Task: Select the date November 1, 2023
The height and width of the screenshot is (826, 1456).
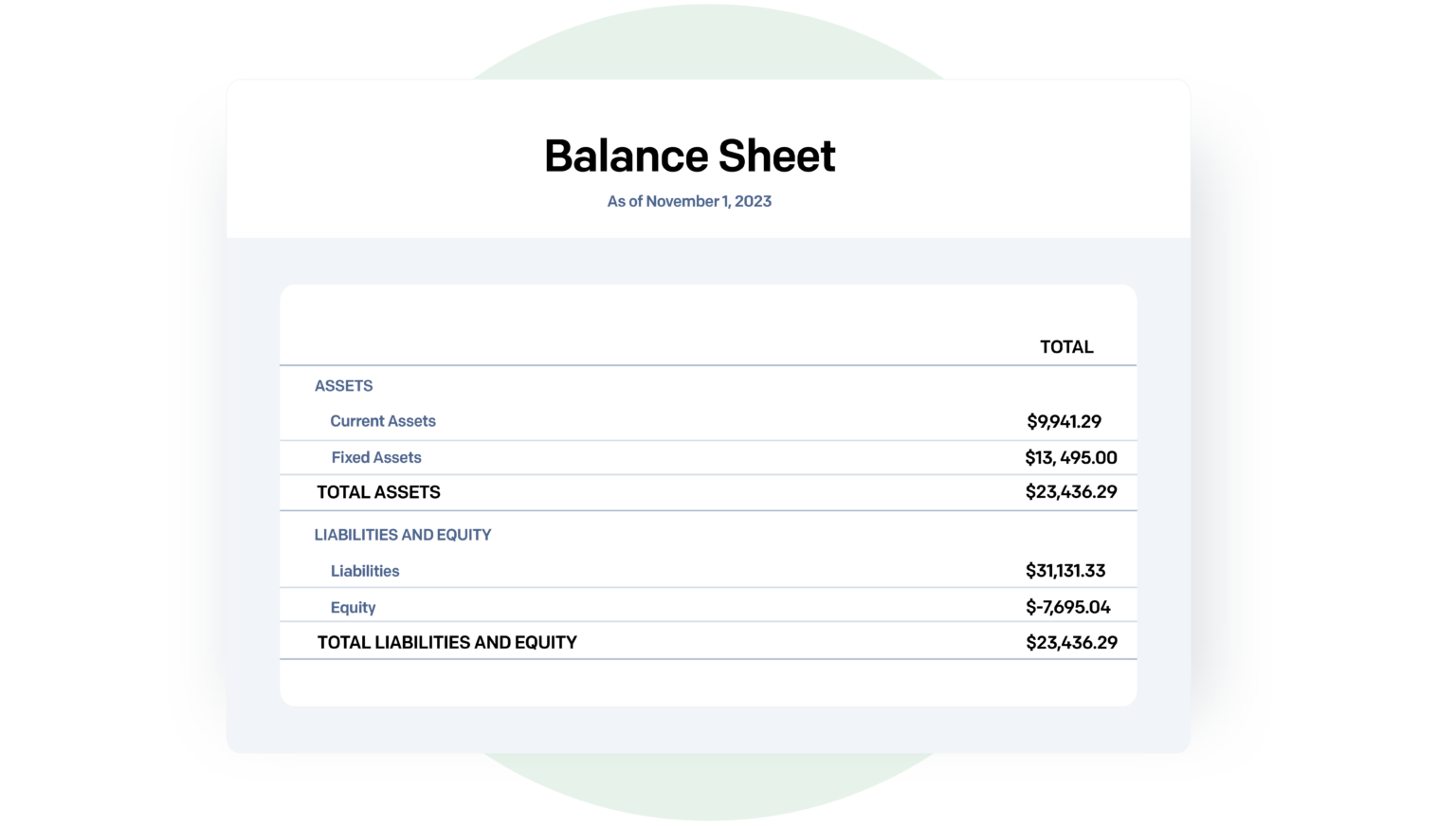Action: (x=689, y=201)
